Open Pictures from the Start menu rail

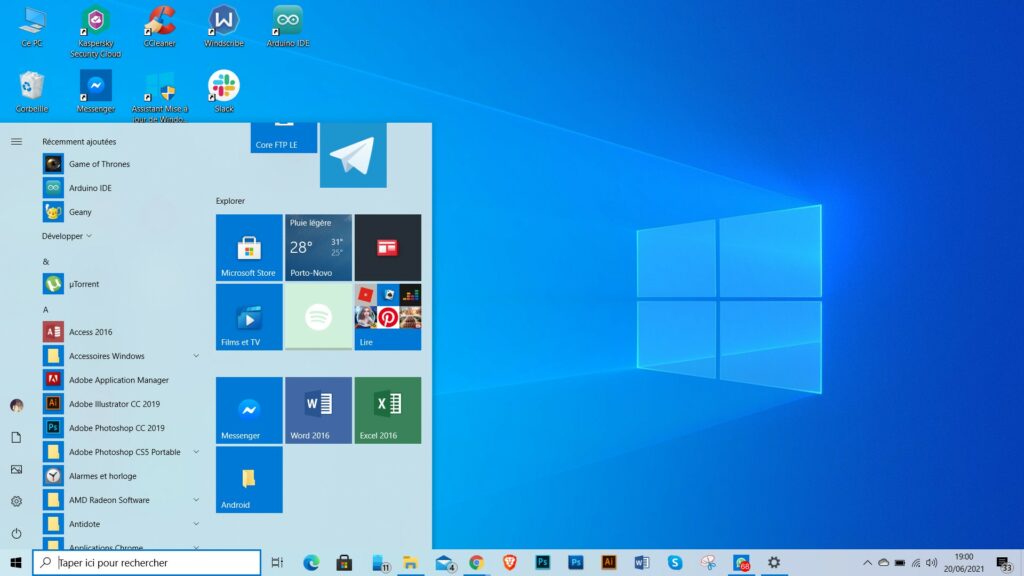click(16, 470)
